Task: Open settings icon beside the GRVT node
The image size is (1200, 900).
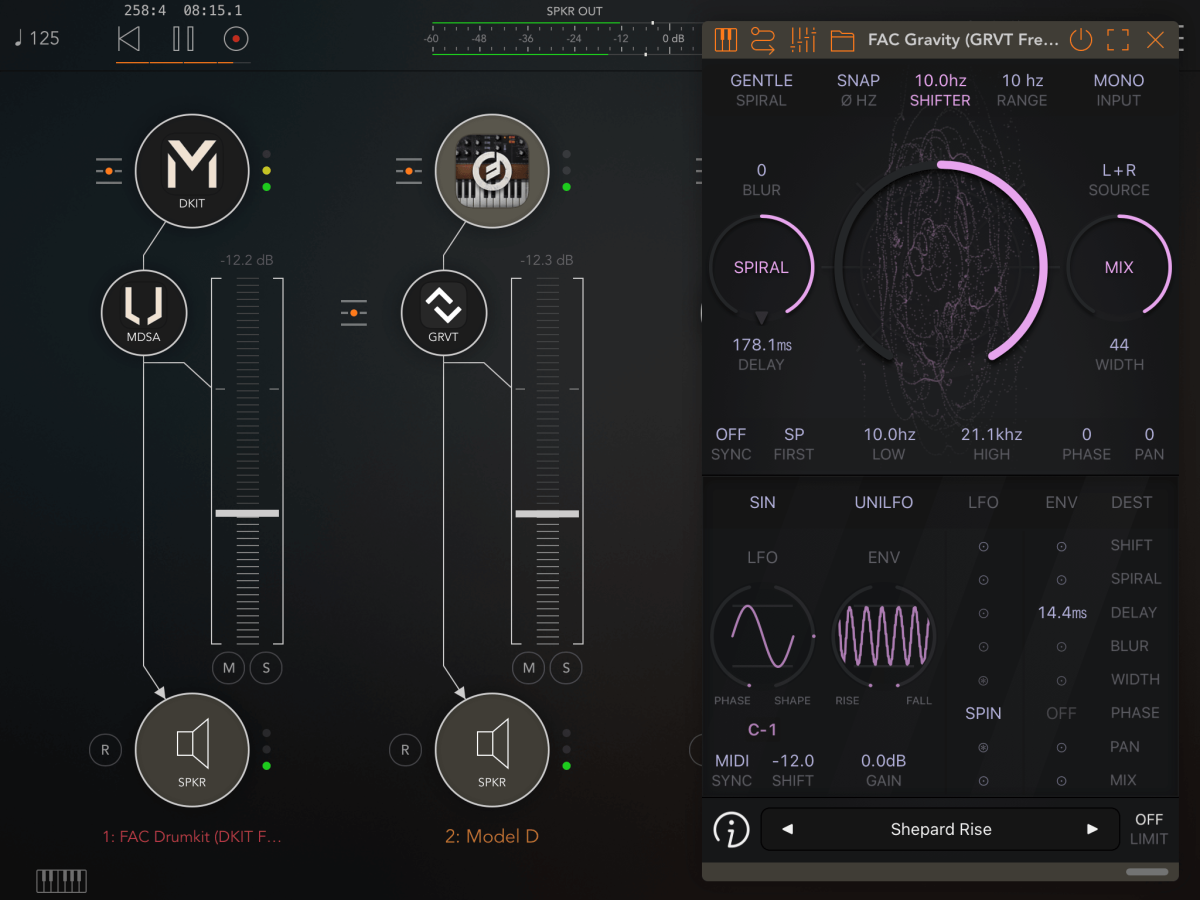Action: click(353, 313)
